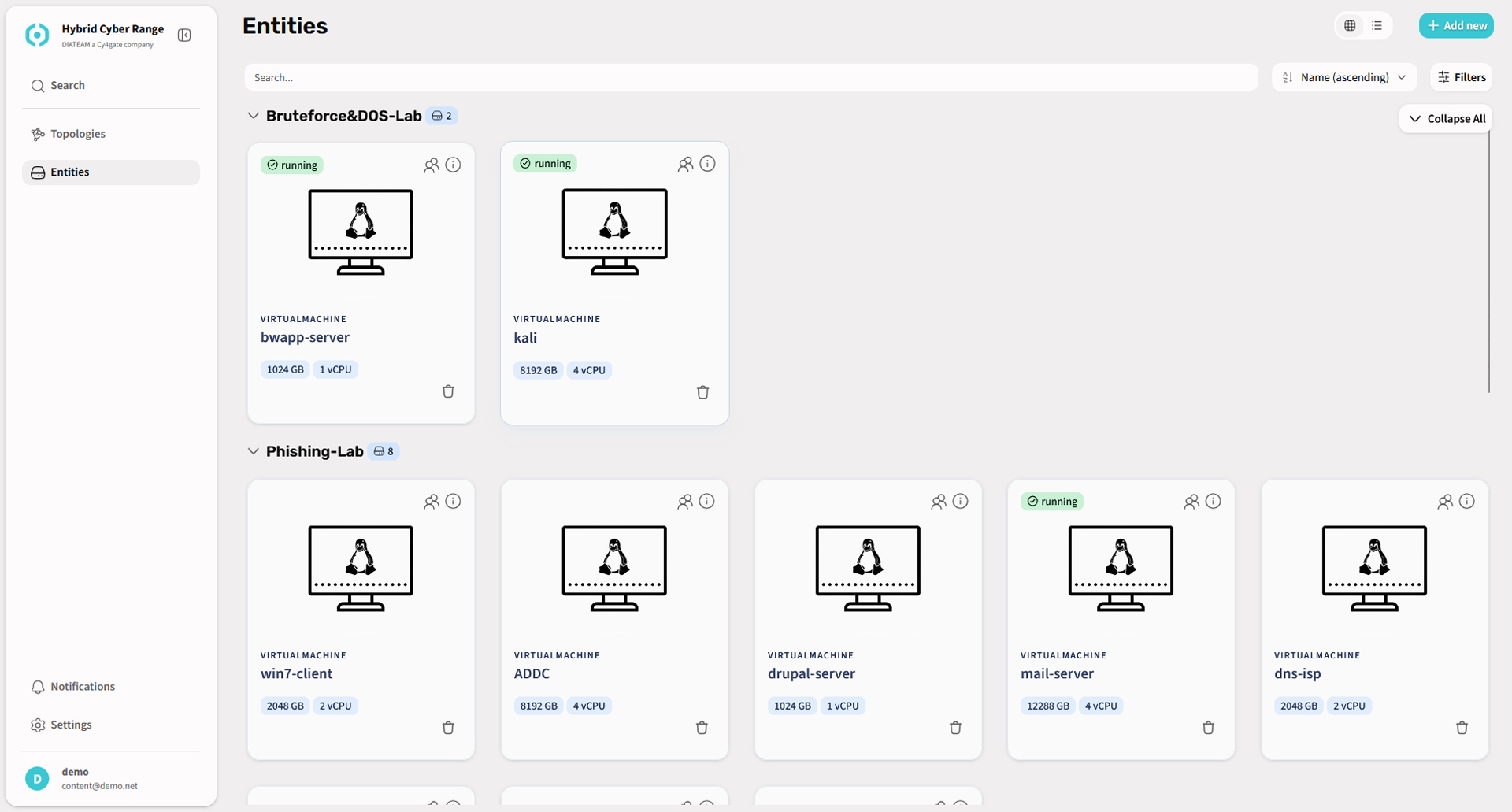Open info for the kali machine
This screenshot has height=812, width=1512.
tap(707, 164)
